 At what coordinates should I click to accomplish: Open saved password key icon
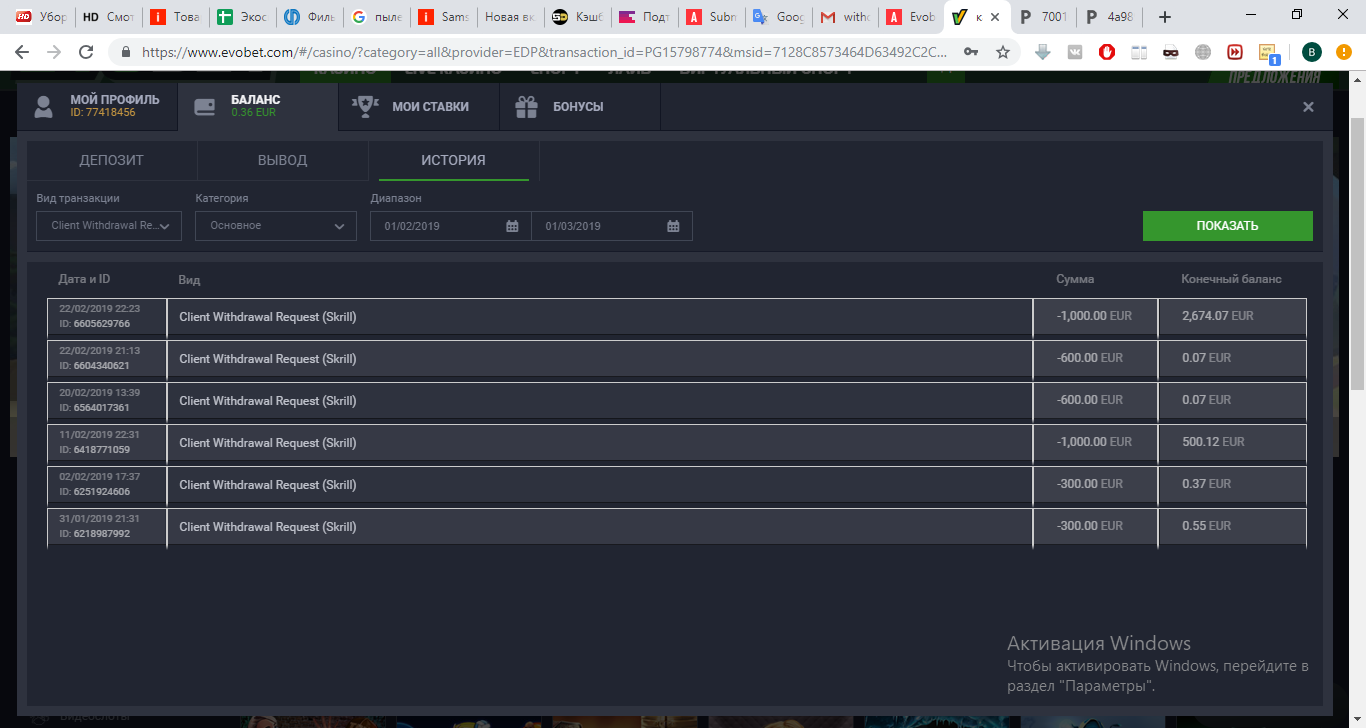coord(971,52)
